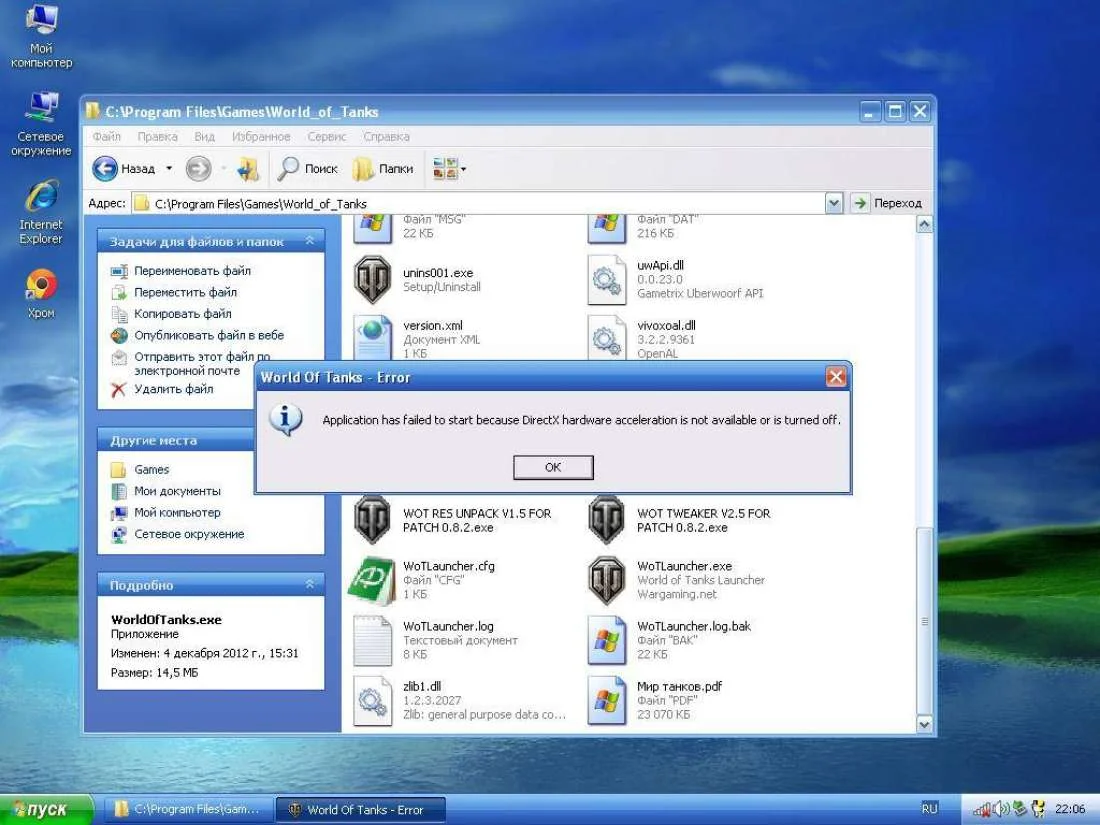Open the Сервис menu
The height and width of the screenshot is (825, 1100).
point(327,136)
